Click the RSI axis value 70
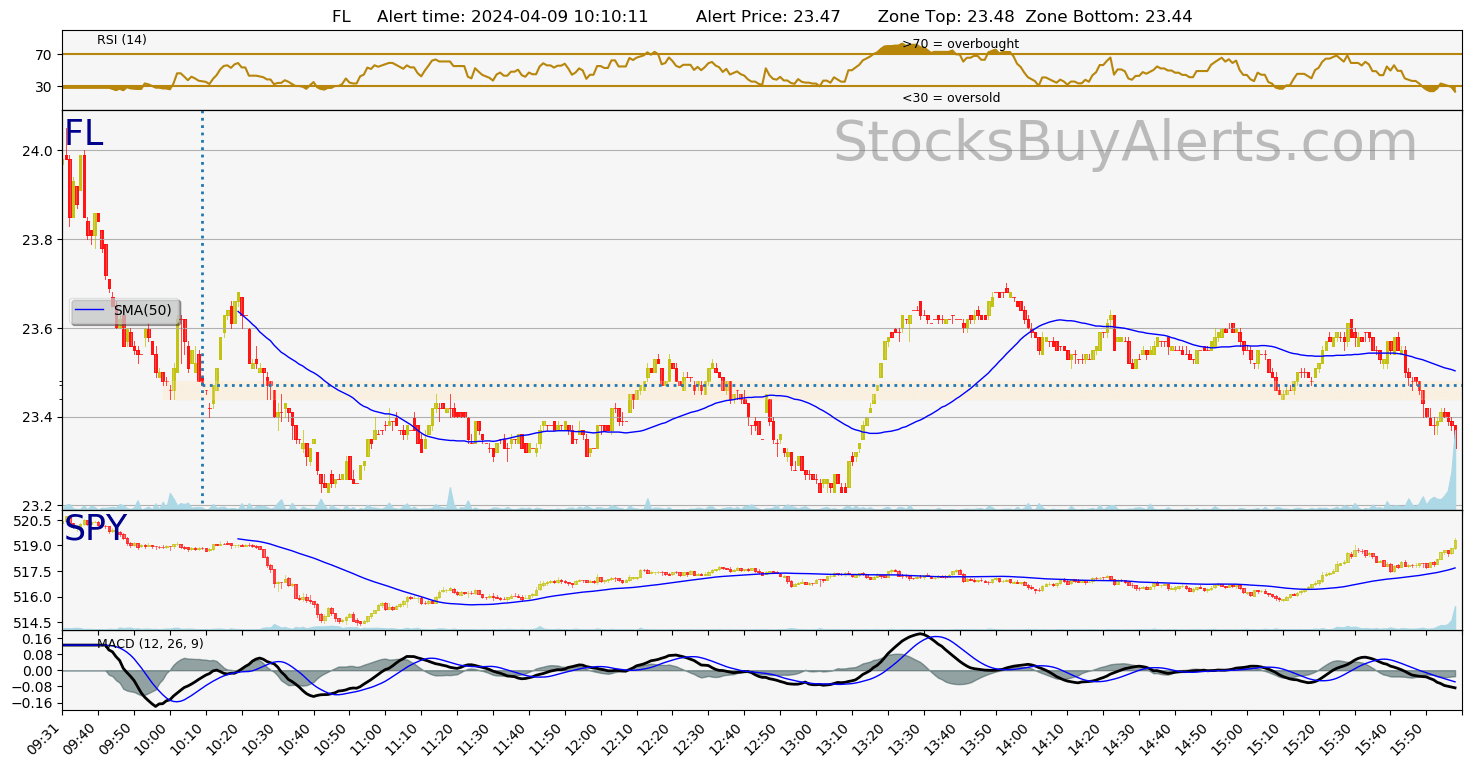This screenshot has width=1477, height=768. coord(43,54)
